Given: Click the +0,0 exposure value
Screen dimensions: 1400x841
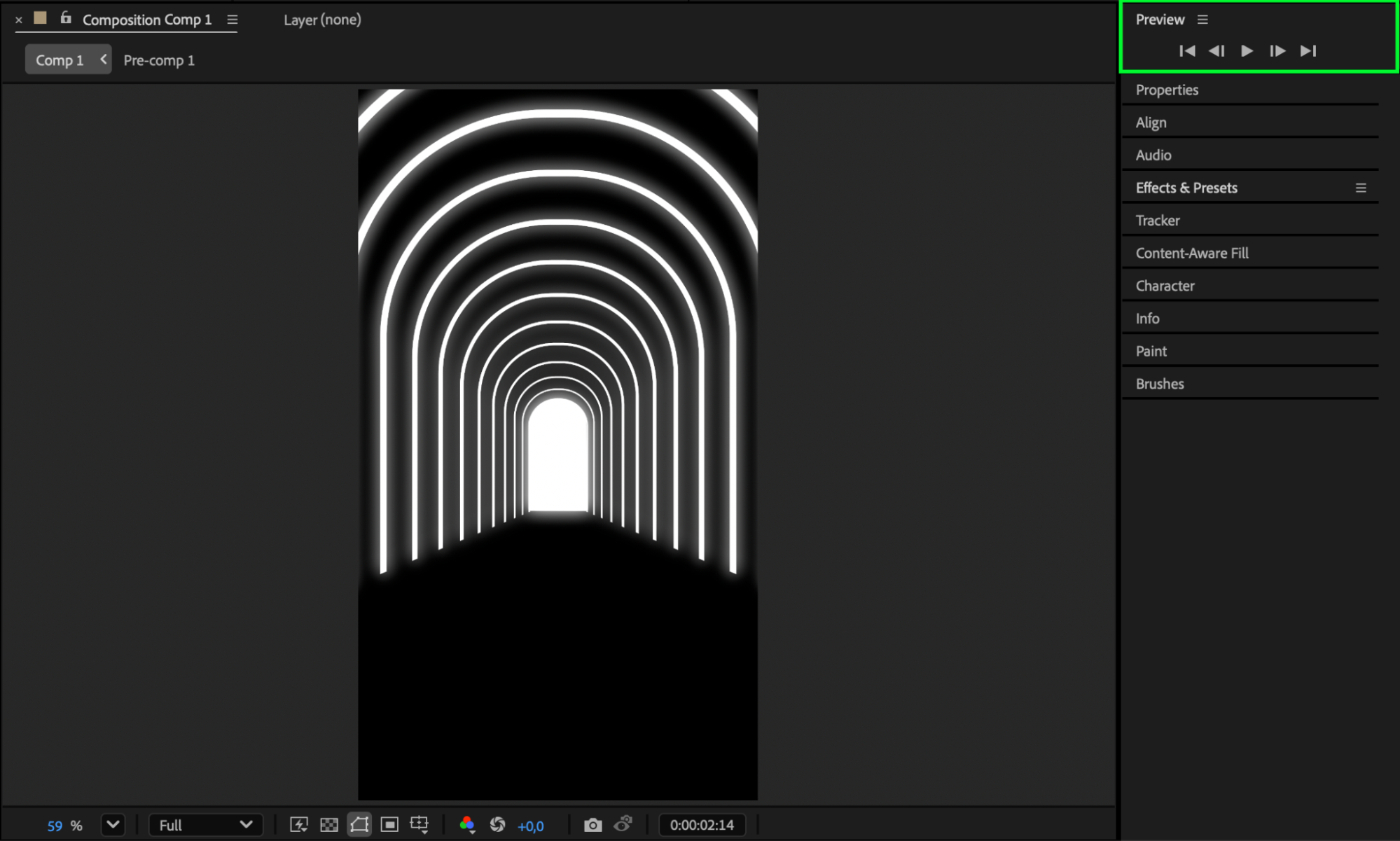Looking at the screenshot, I should pyautogui.click(x=530, y=826).
